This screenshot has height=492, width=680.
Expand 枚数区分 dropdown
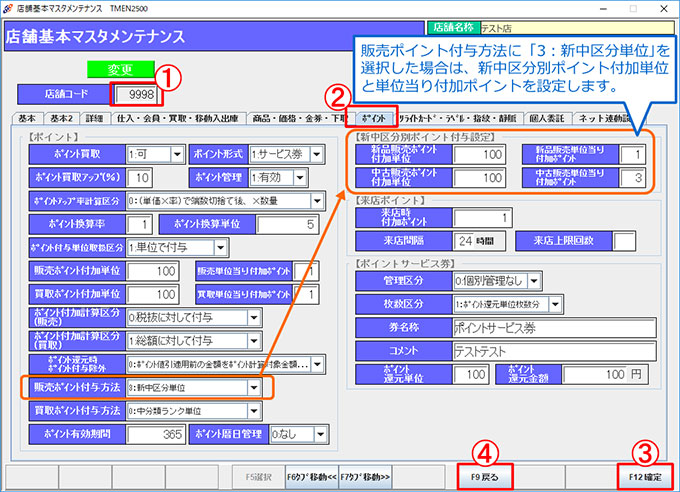coord(555,304)
